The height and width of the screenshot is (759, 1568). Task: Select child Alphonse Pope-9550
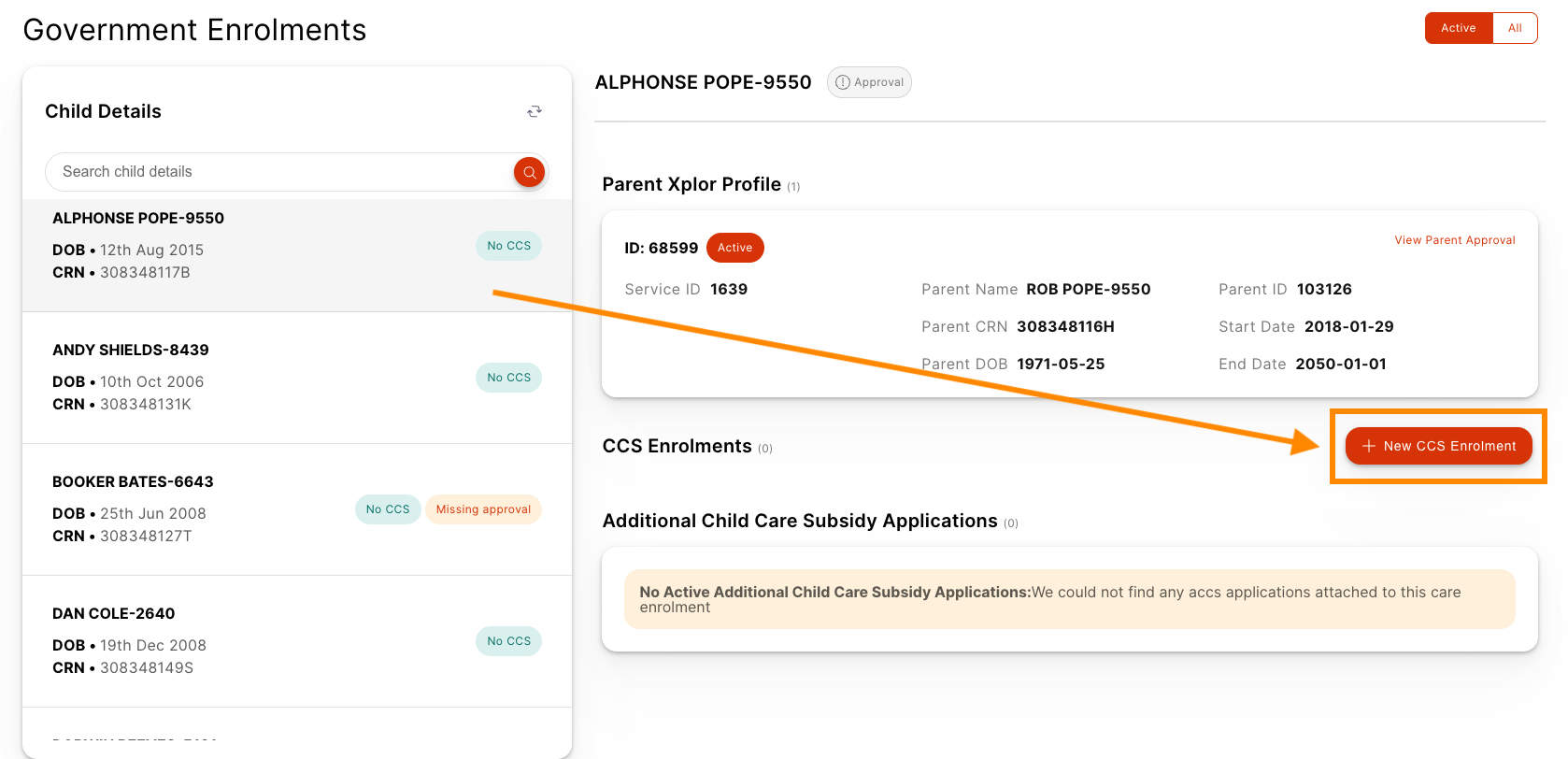pyautogui.click(x=138, y=218)
